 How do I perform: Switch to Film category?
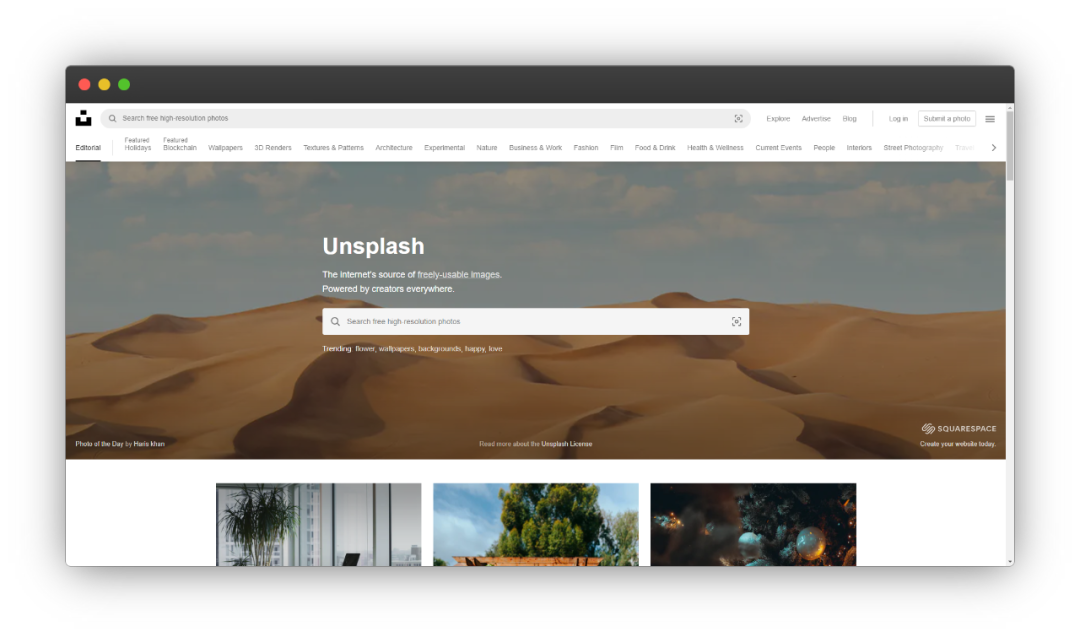point(616,147)
